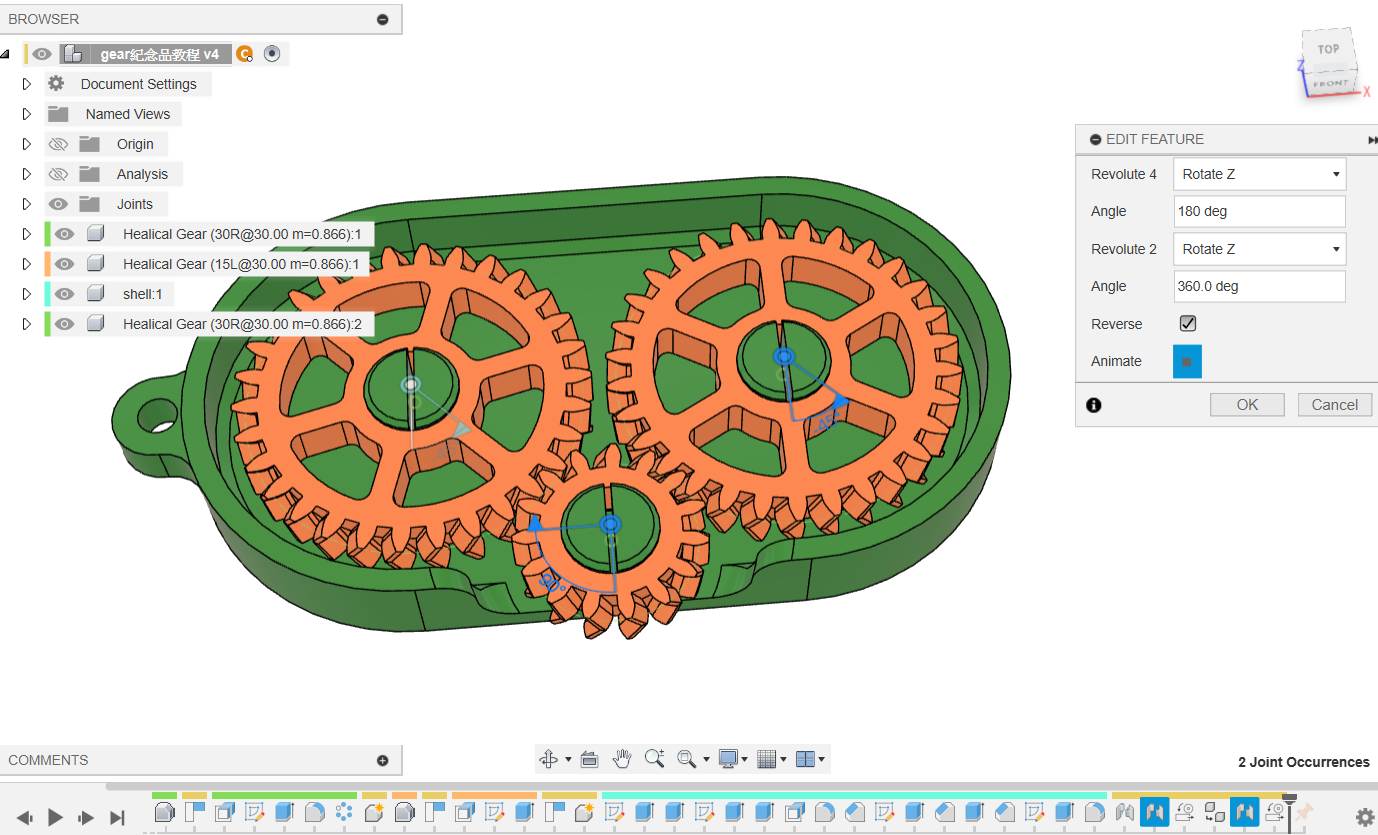This screenshot has height=835, width=1378.
Task: Select the Pan hand tool
Action: 622,759
